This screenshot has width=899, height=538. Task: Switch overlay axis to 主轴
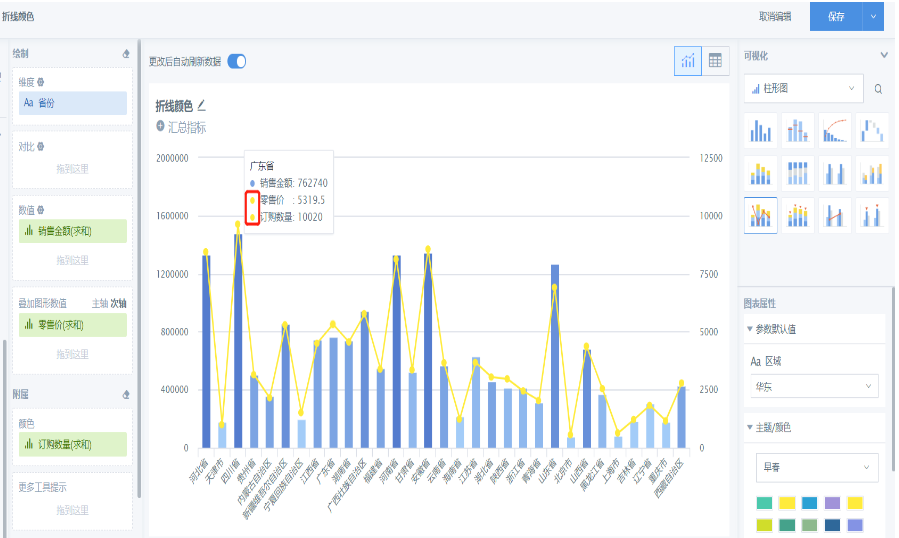100,303
